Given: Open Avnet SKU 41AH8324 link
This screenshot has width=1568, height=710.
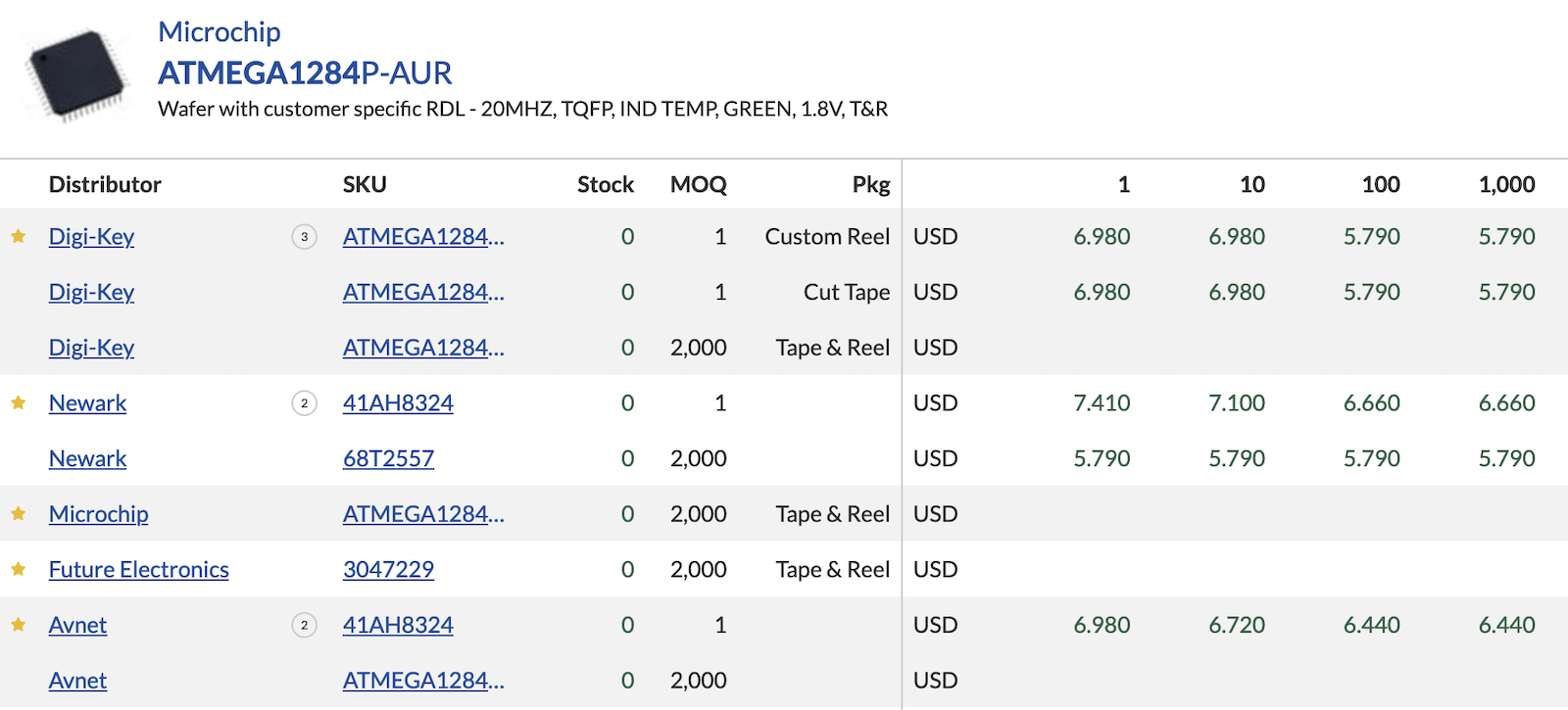Looking at the screenshot, I should pos(398,625).
